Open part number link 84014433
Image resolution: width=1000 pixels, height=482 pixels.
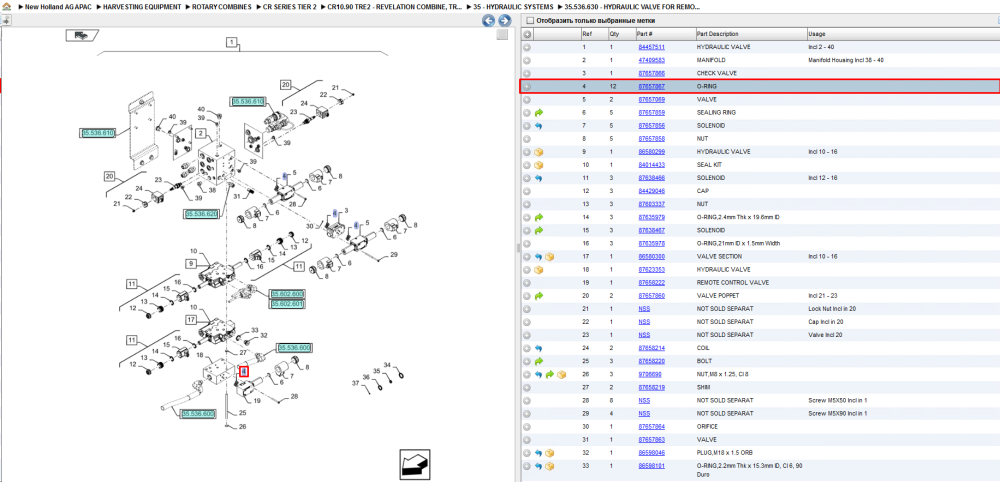(652, 165)
